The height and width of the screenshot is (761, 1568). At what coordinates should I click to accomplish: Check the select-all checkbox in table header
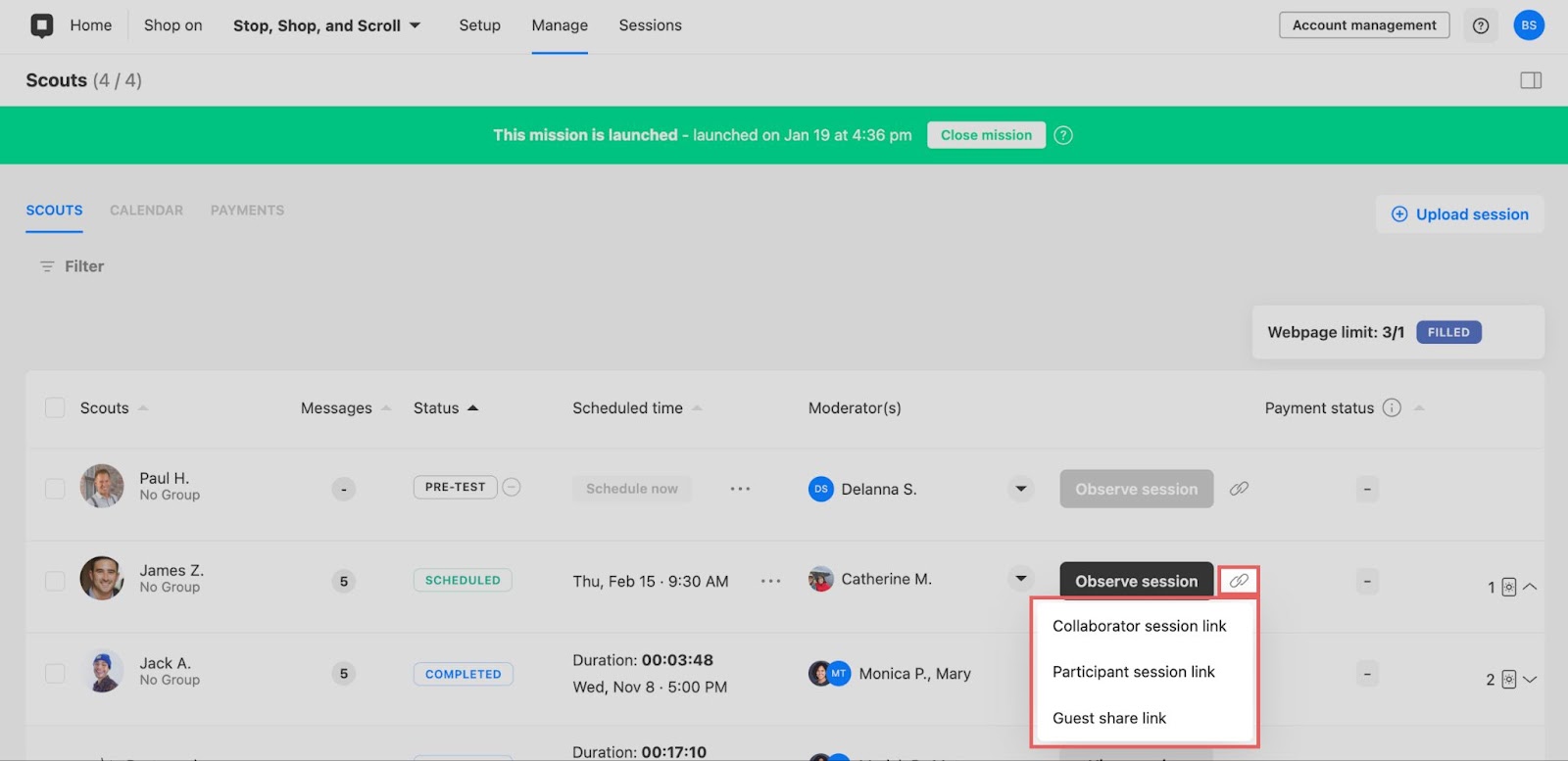point(55,408)
